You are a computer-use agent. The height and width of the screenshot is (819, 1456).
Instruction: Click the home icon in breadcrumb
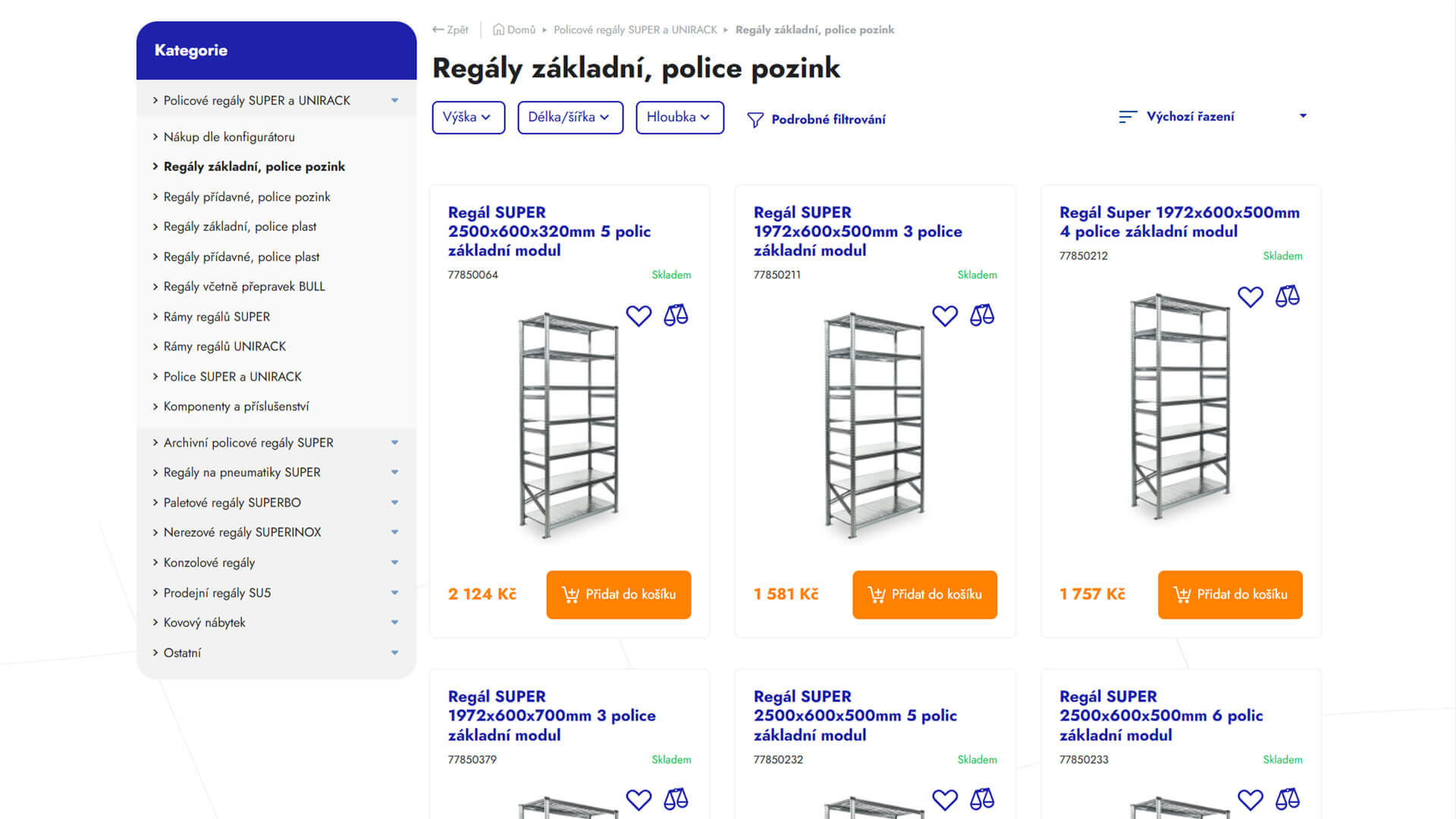(x=498, y=30)
